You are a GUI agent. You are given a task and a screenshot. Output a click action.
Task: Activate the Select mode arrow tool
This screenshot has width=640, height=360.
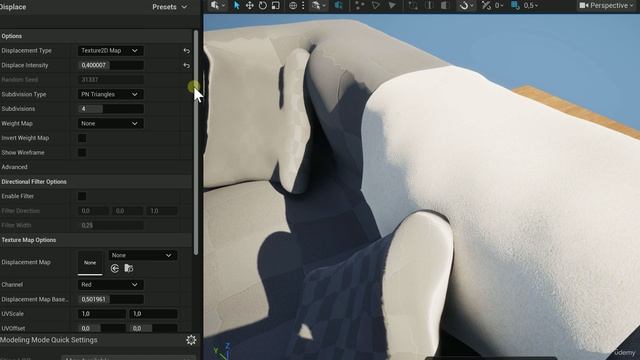pos(236,6)
